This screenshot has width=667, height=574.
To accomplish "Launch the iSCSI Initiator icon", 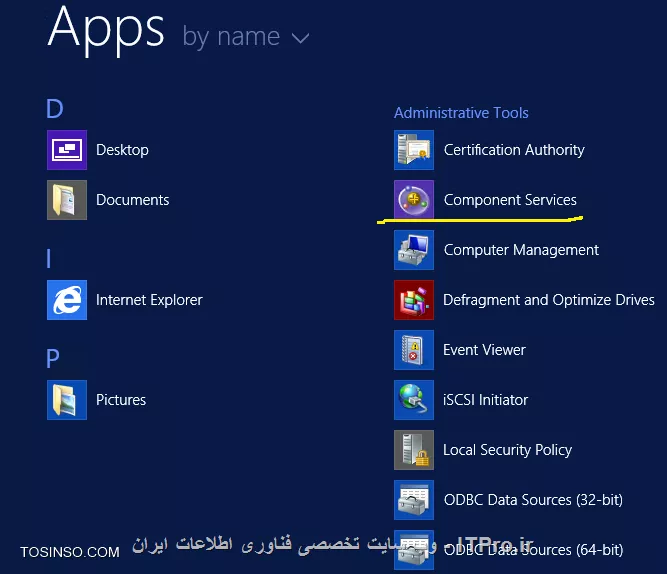I will tap(414, 400).
